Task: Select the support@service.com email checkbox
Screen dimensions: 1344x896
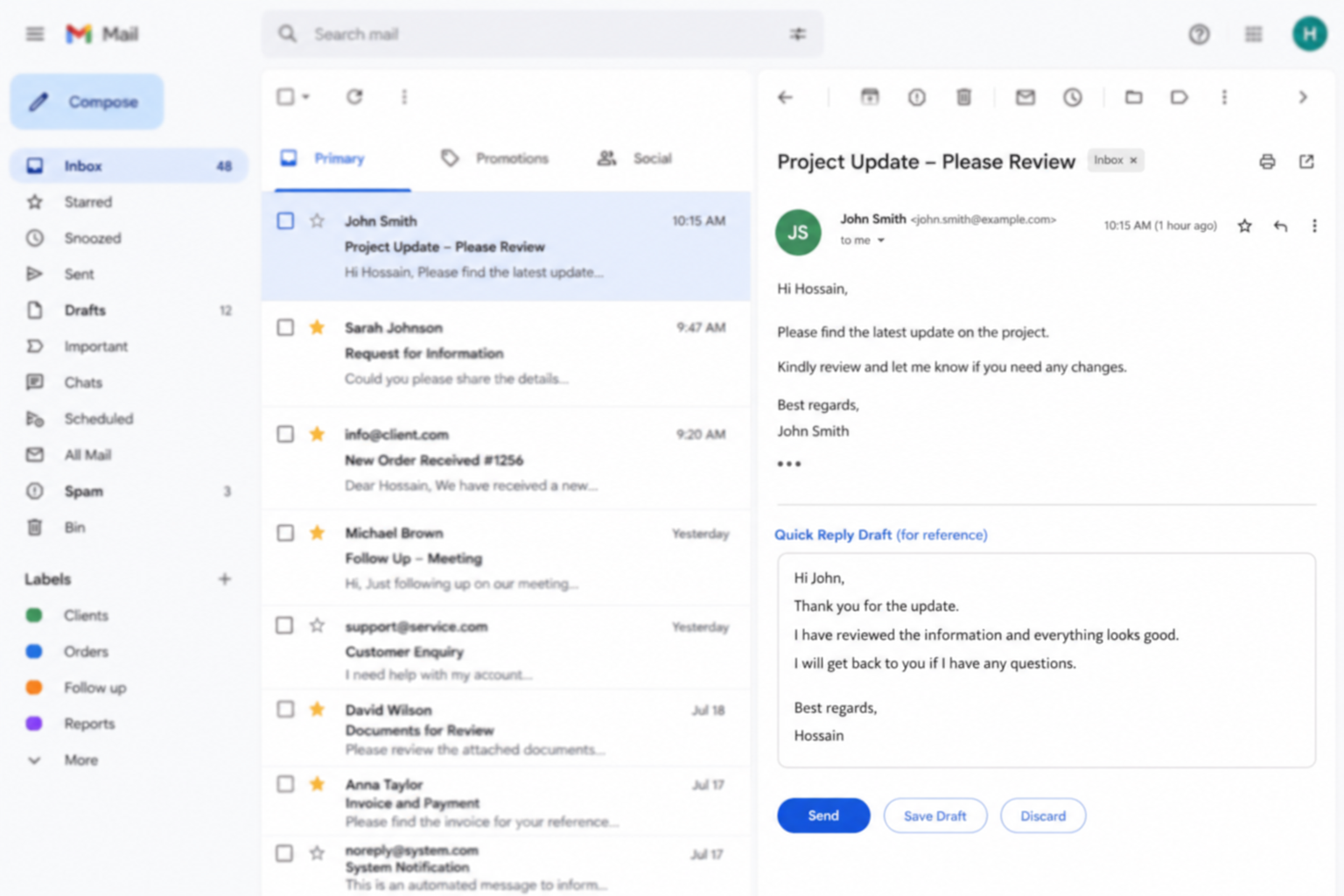Action: point(284,626)
